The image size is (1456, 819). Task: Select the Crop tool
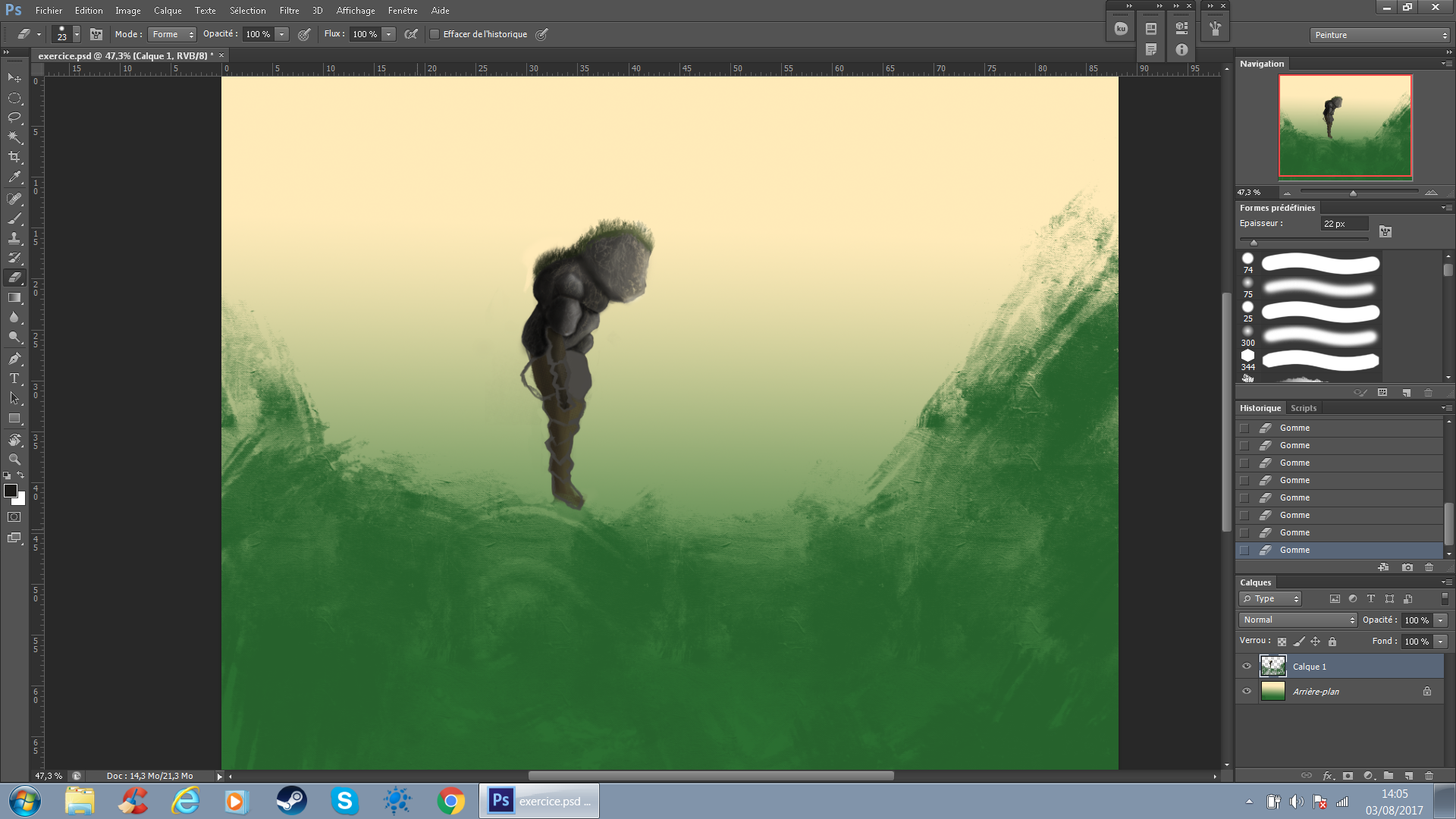tap(14, 157)
